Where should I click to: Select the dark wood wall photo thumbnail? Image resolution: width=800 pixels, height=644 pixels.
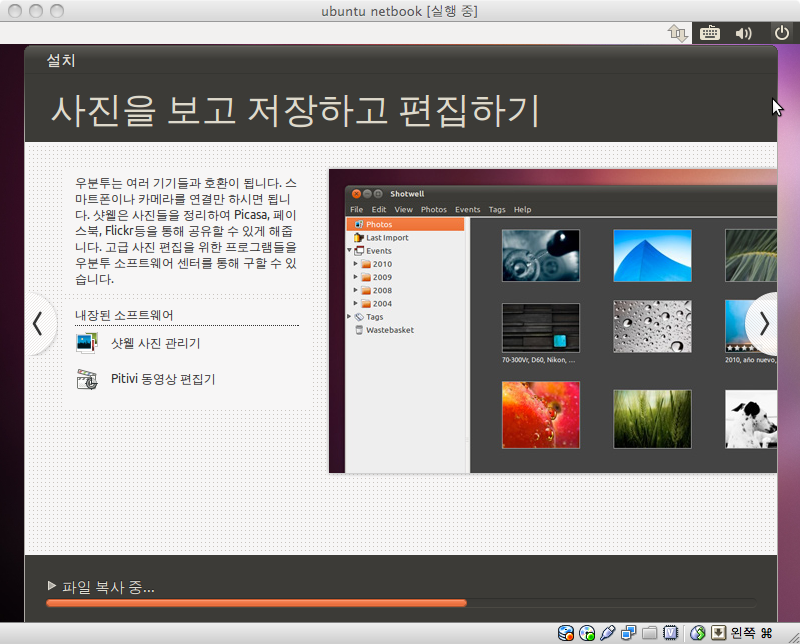[x=541, y=328]
